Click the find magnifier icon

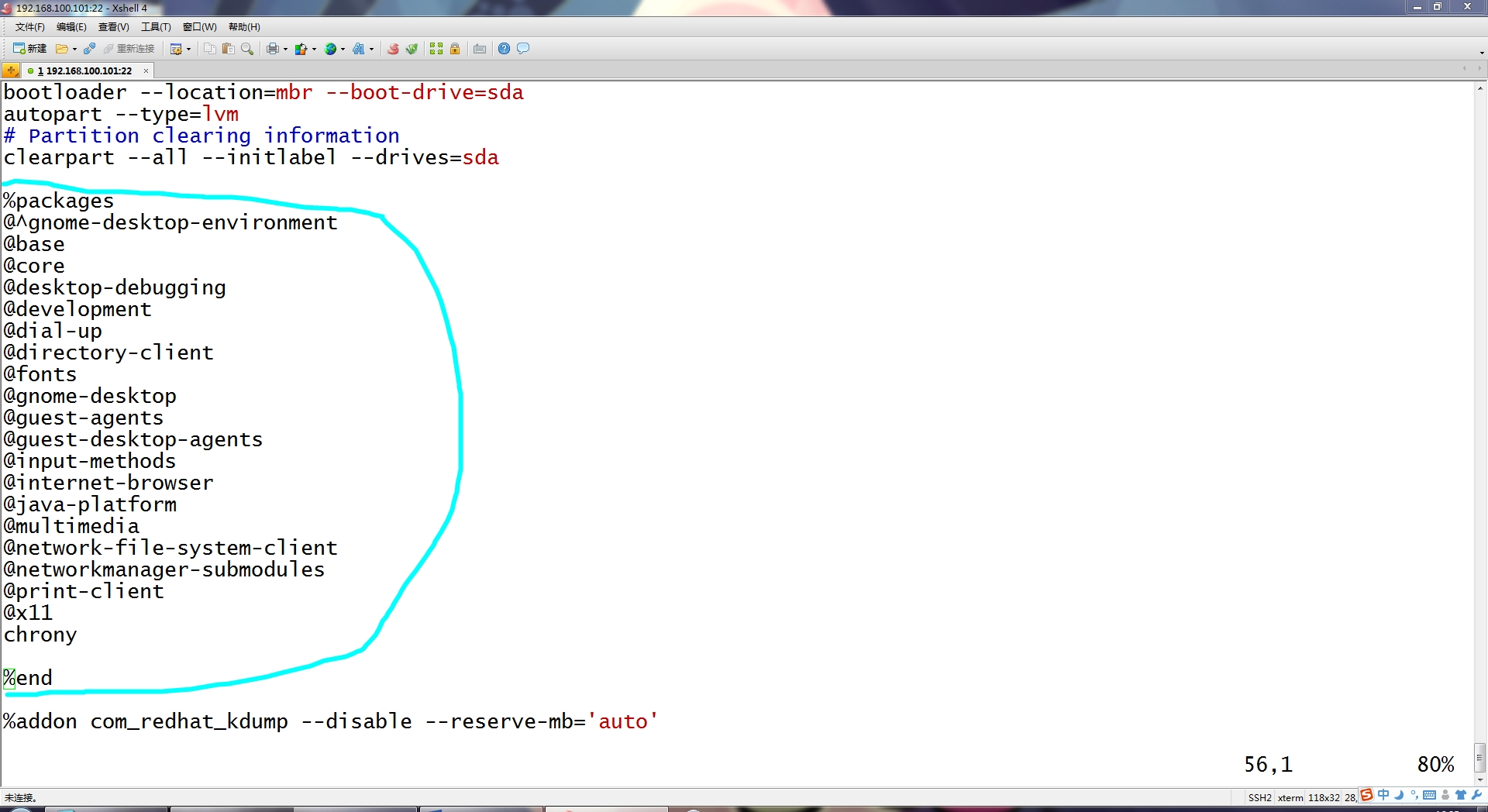[247, 49]
